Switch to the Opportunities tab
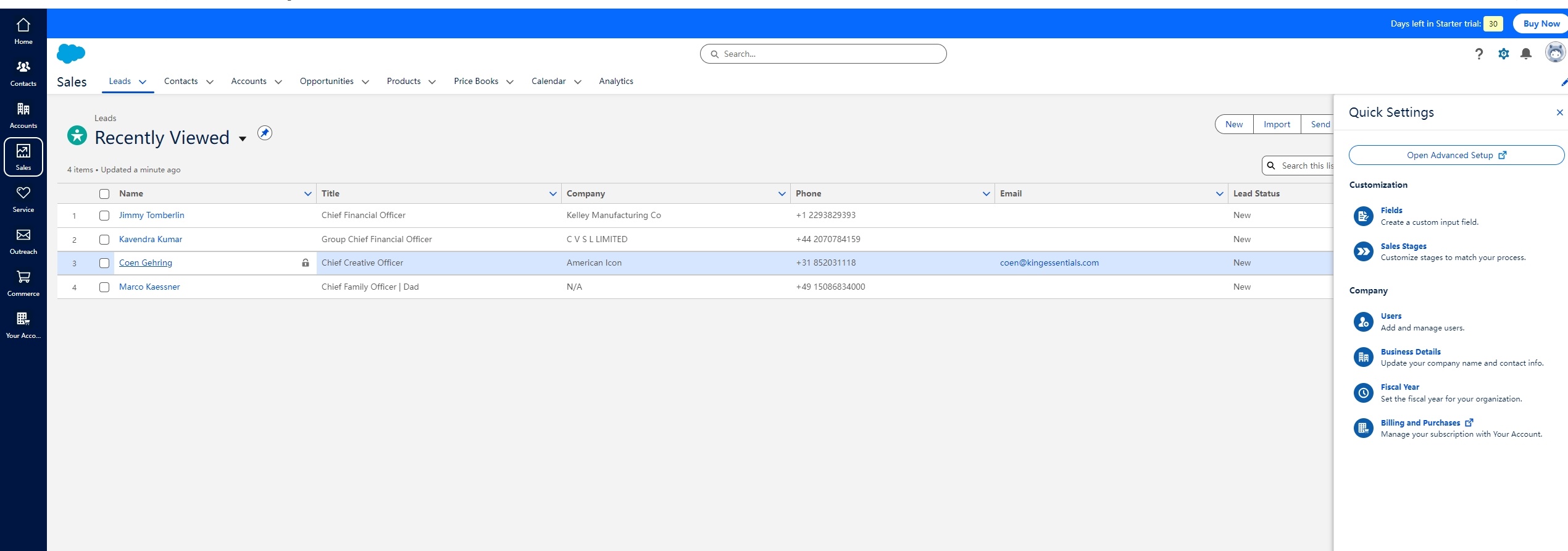 (x=327, y=81)
